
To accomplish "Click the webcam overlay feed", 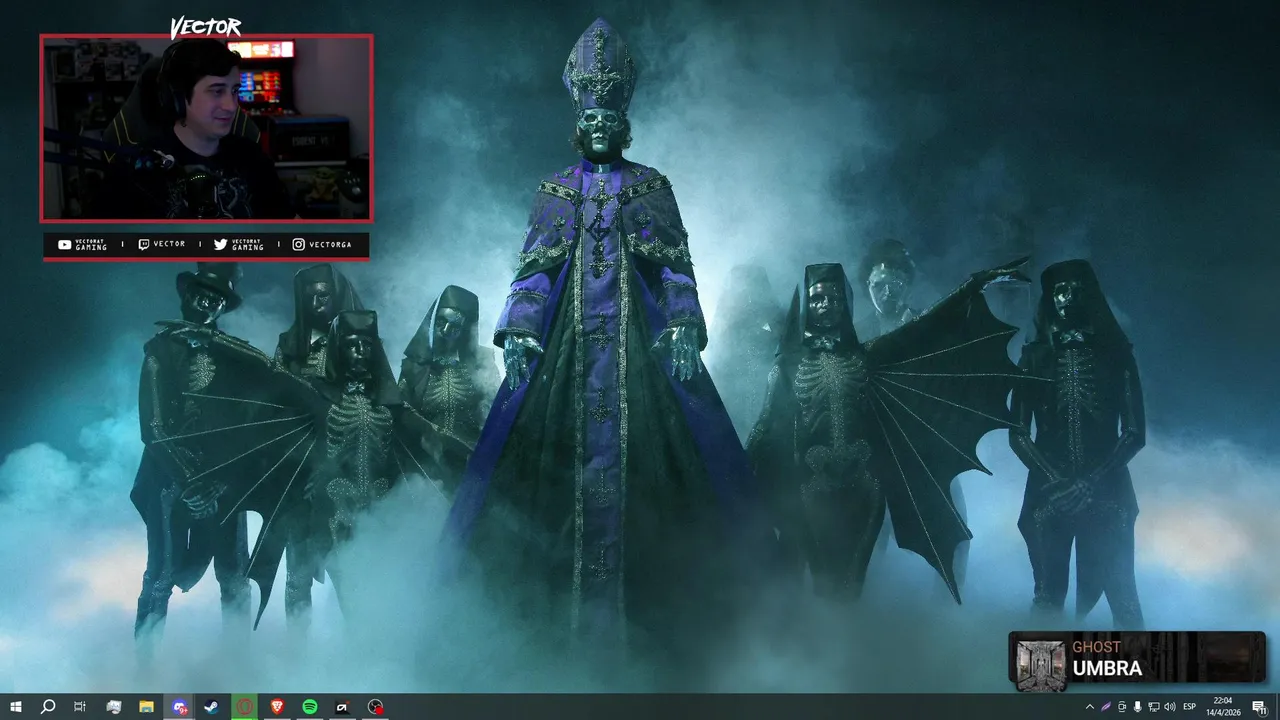I will [206, 129].
